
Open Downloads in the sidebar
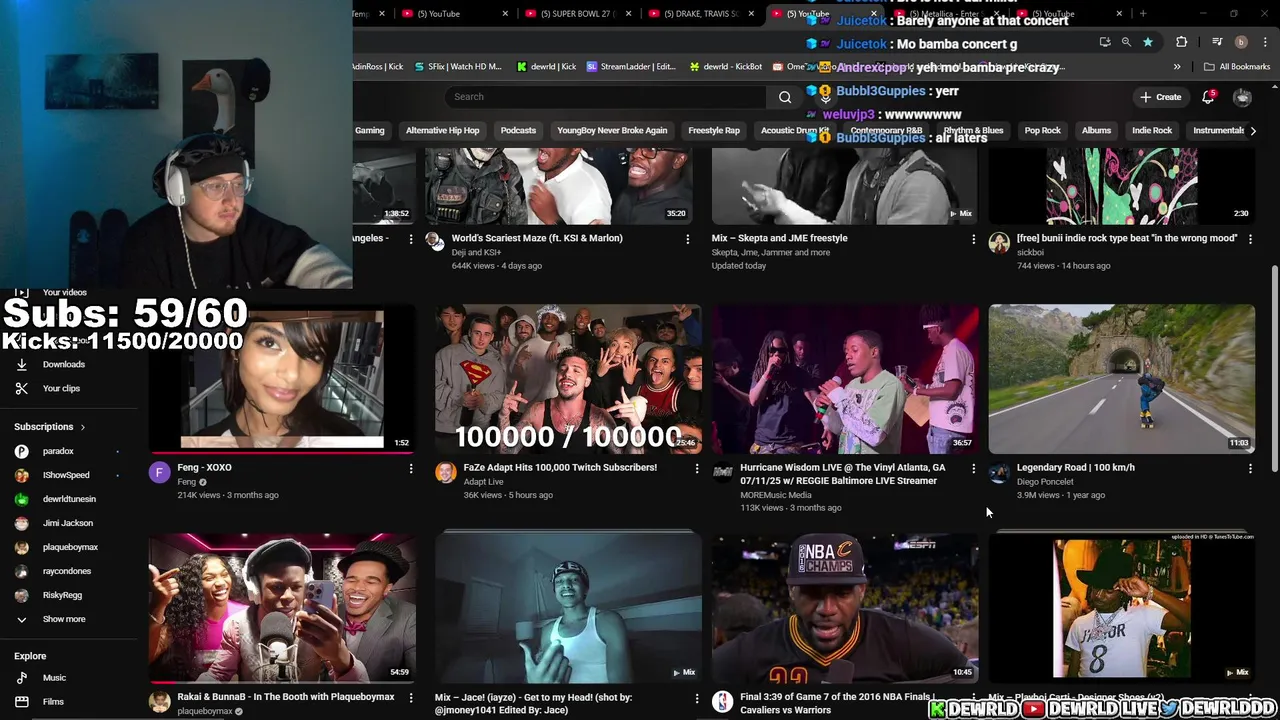coord(64,364)
